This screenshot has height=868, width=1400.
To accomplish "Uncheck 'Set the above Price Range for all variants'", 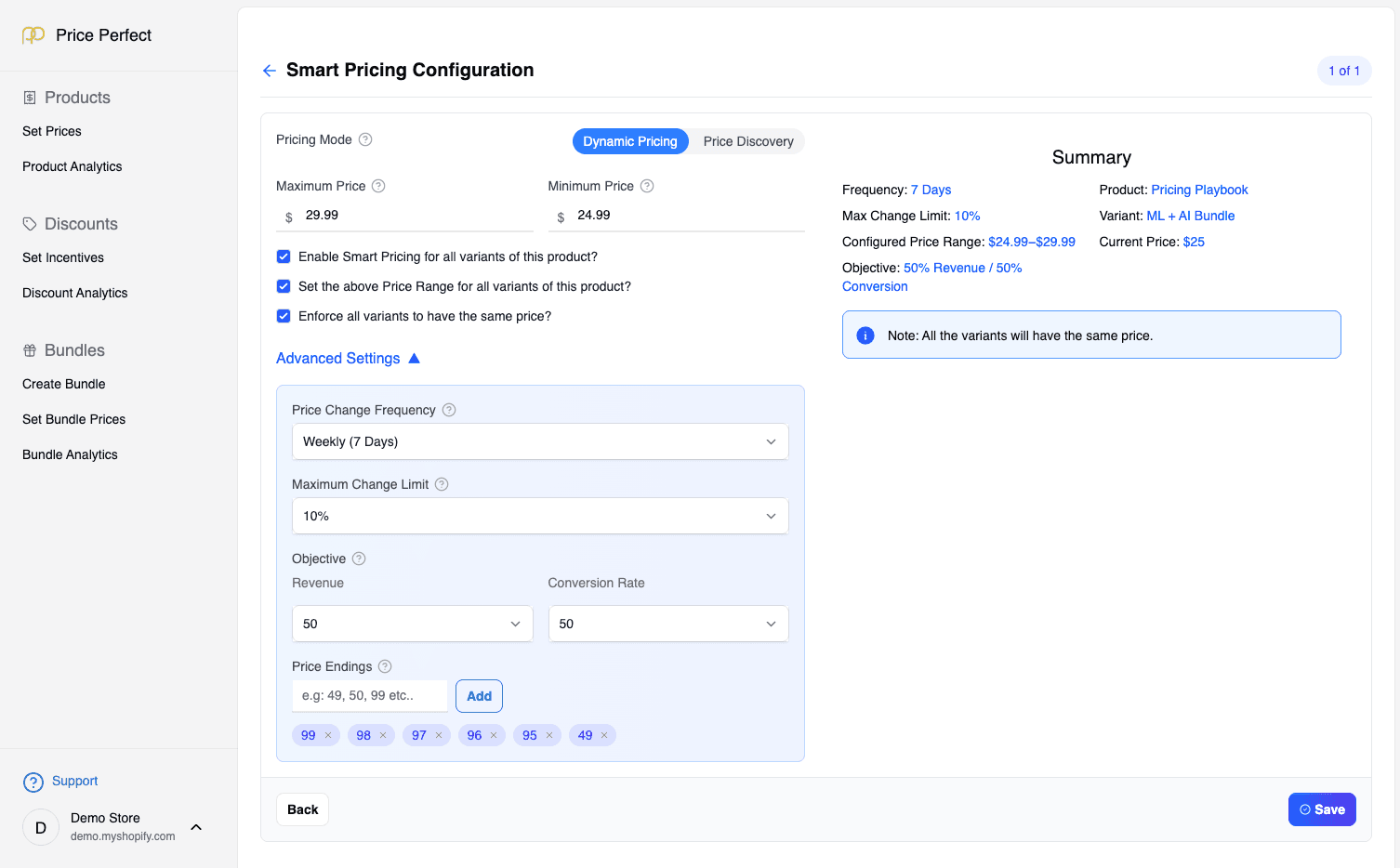I will (x=284, y=286).
